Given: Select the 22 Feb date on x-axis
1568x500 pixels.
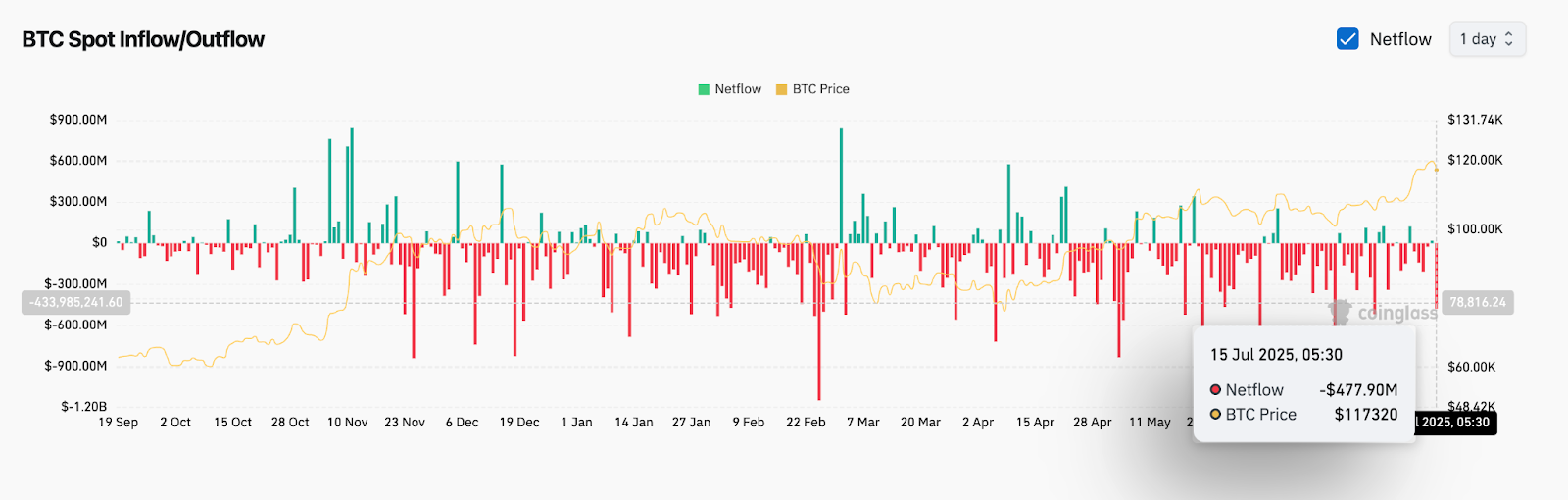Looking at the screenshot, I should pos(806,423).
